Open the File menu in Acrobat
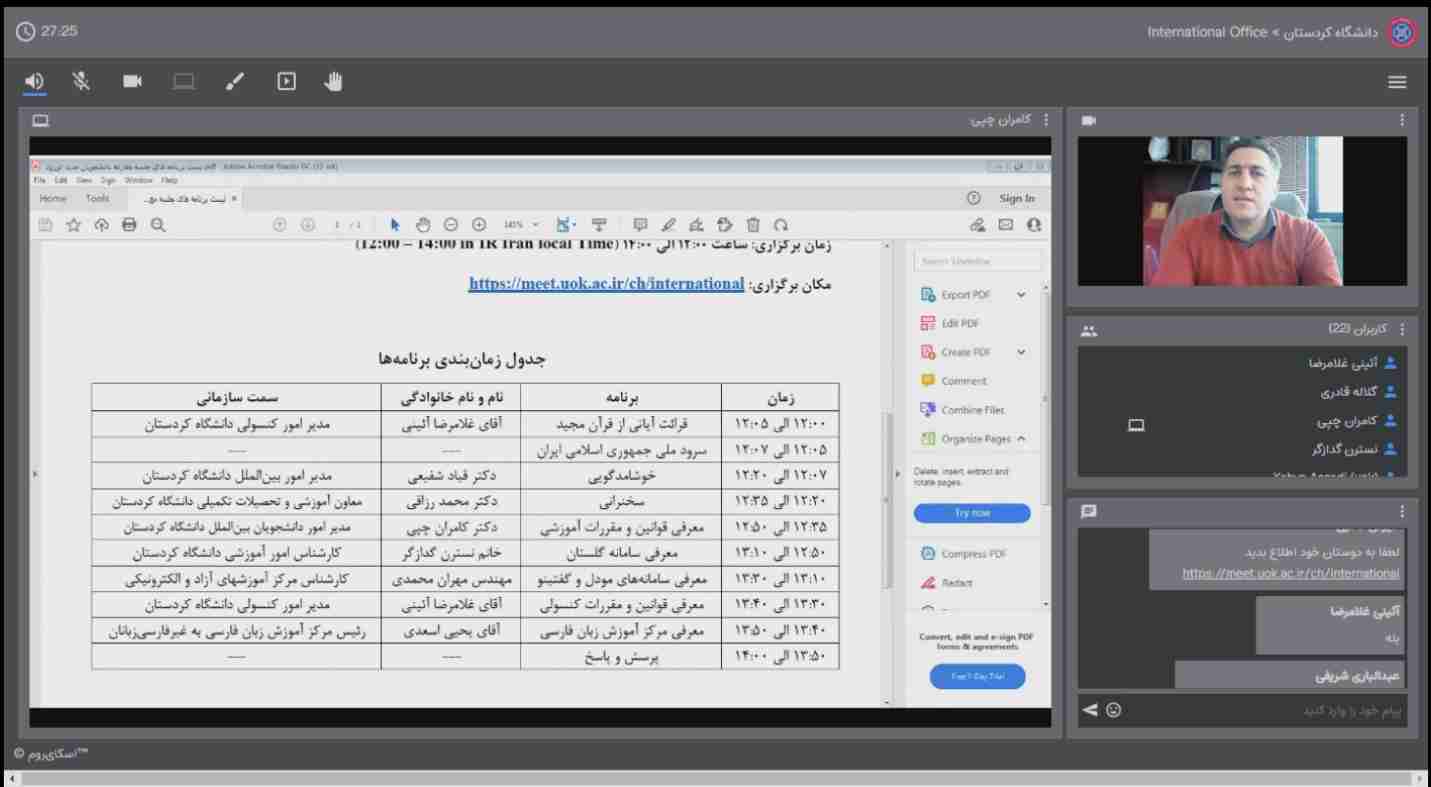 click(41, 181)
